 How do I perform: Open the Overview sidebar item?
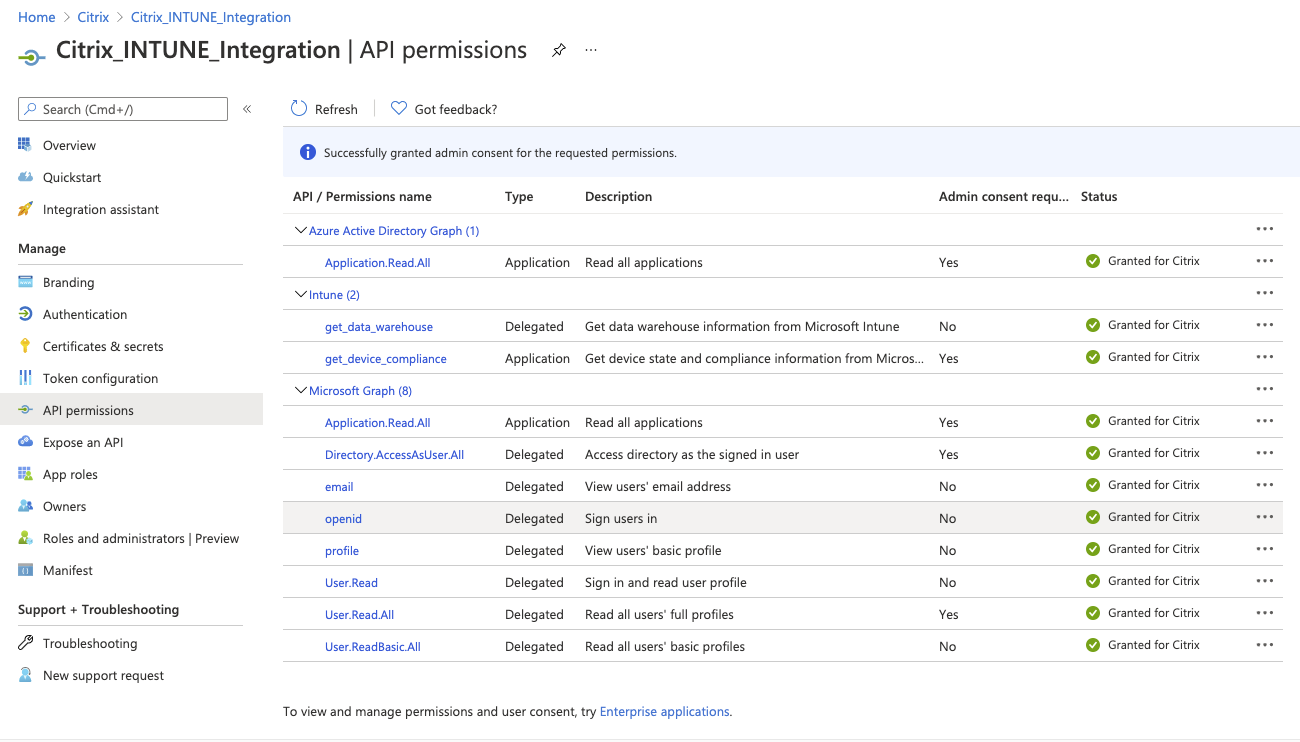(69, 145)
